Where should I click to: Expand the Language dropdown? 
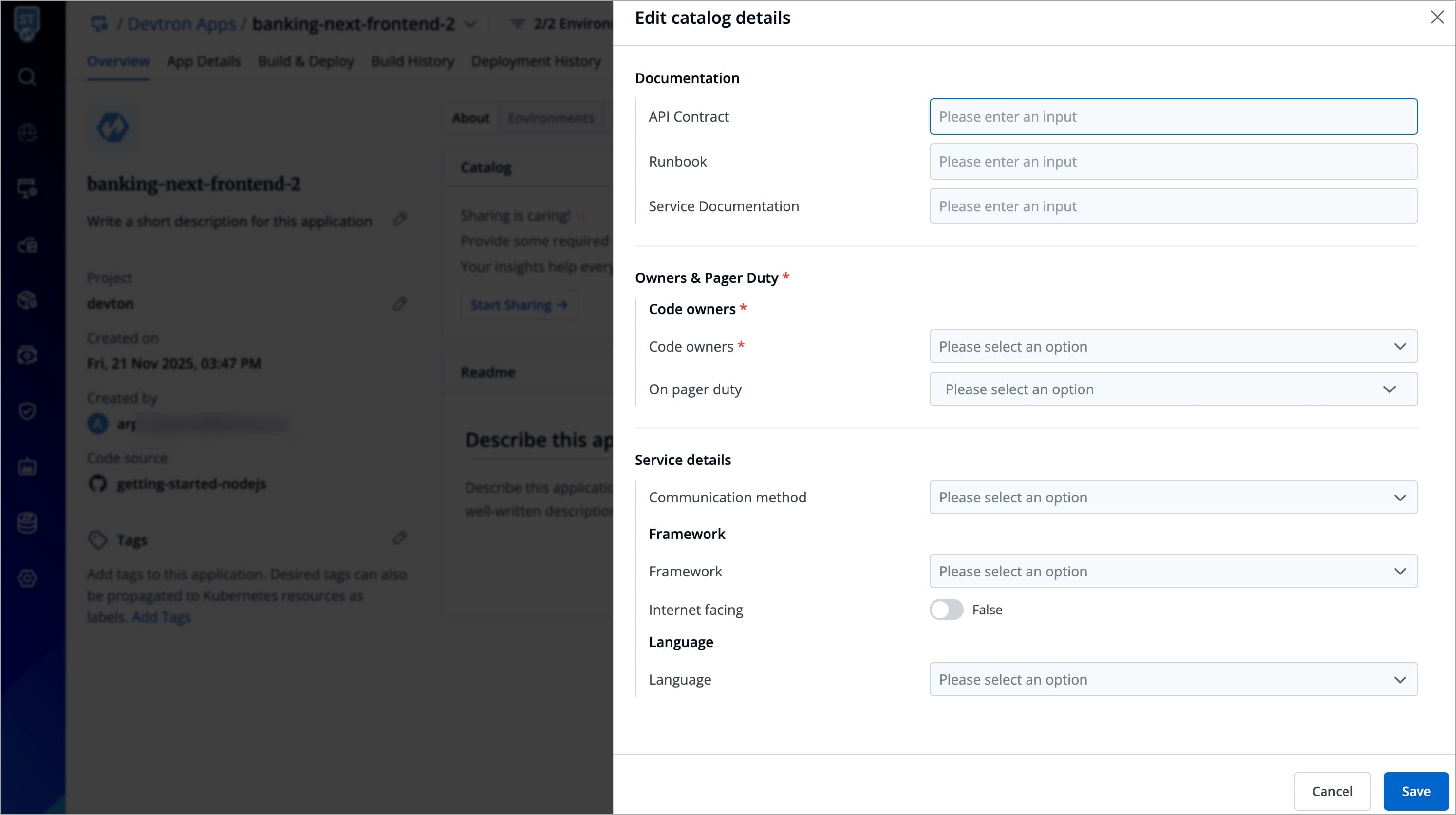click(1173, 679)
